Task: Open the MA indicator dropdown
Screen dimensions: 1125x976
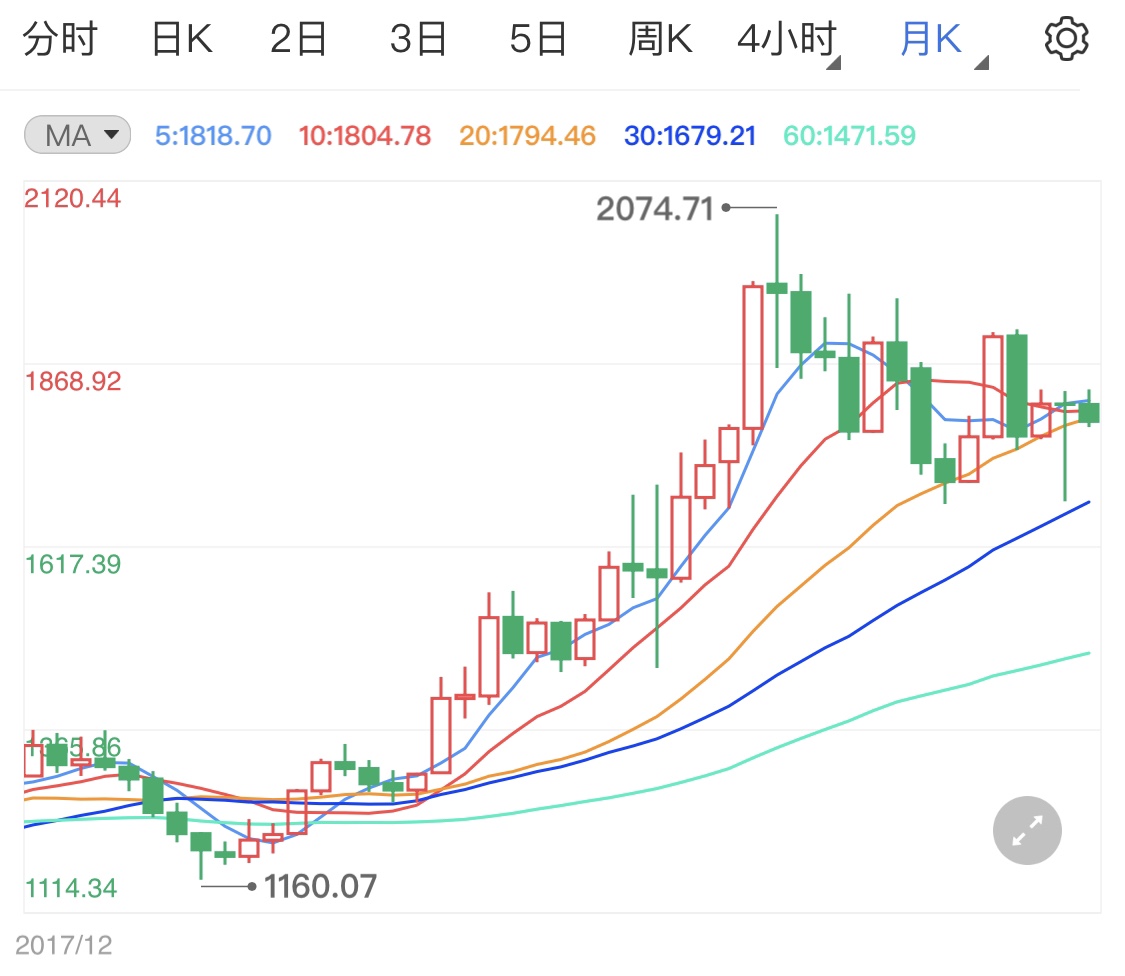Action: (x=77, y=135)
